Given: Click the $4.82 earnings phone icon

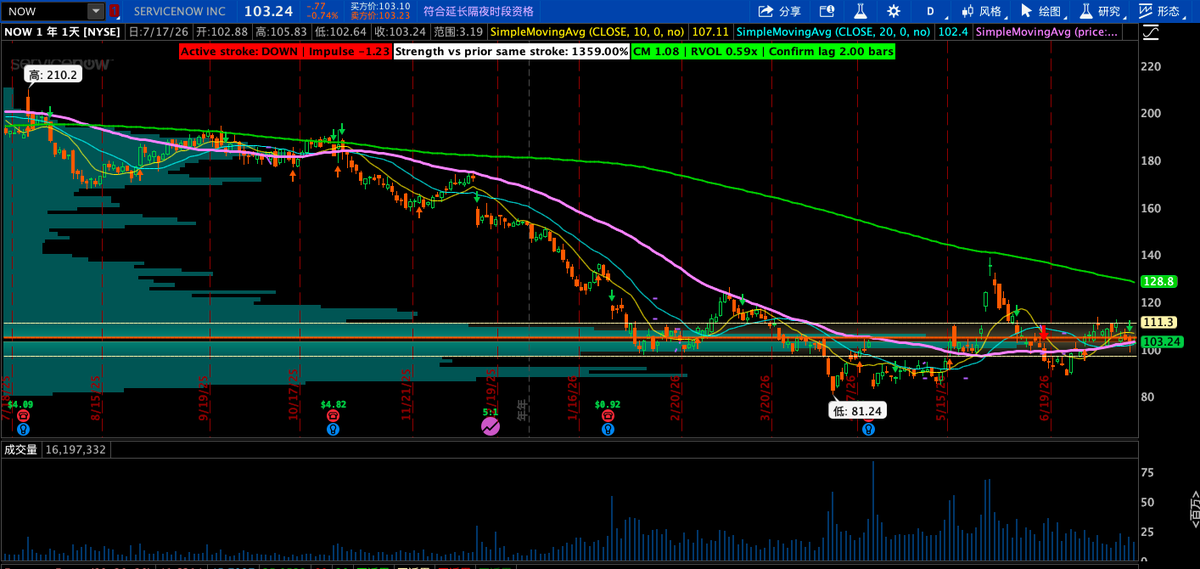Looking at the screenshot, I should coord(332,414).
